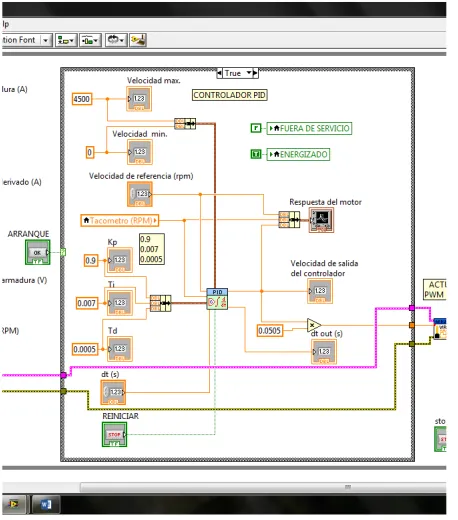Screen dimensions: 458x520
Task: Click the Respuesta del motor chart terminal
Action: tap(321, 220)
